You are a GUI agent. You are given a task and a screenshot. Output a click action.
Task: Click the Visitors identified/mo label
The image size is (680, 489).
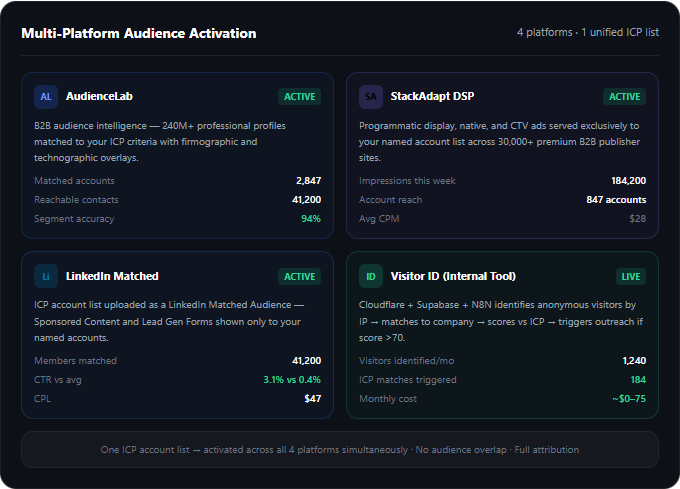tap(407, 361)
